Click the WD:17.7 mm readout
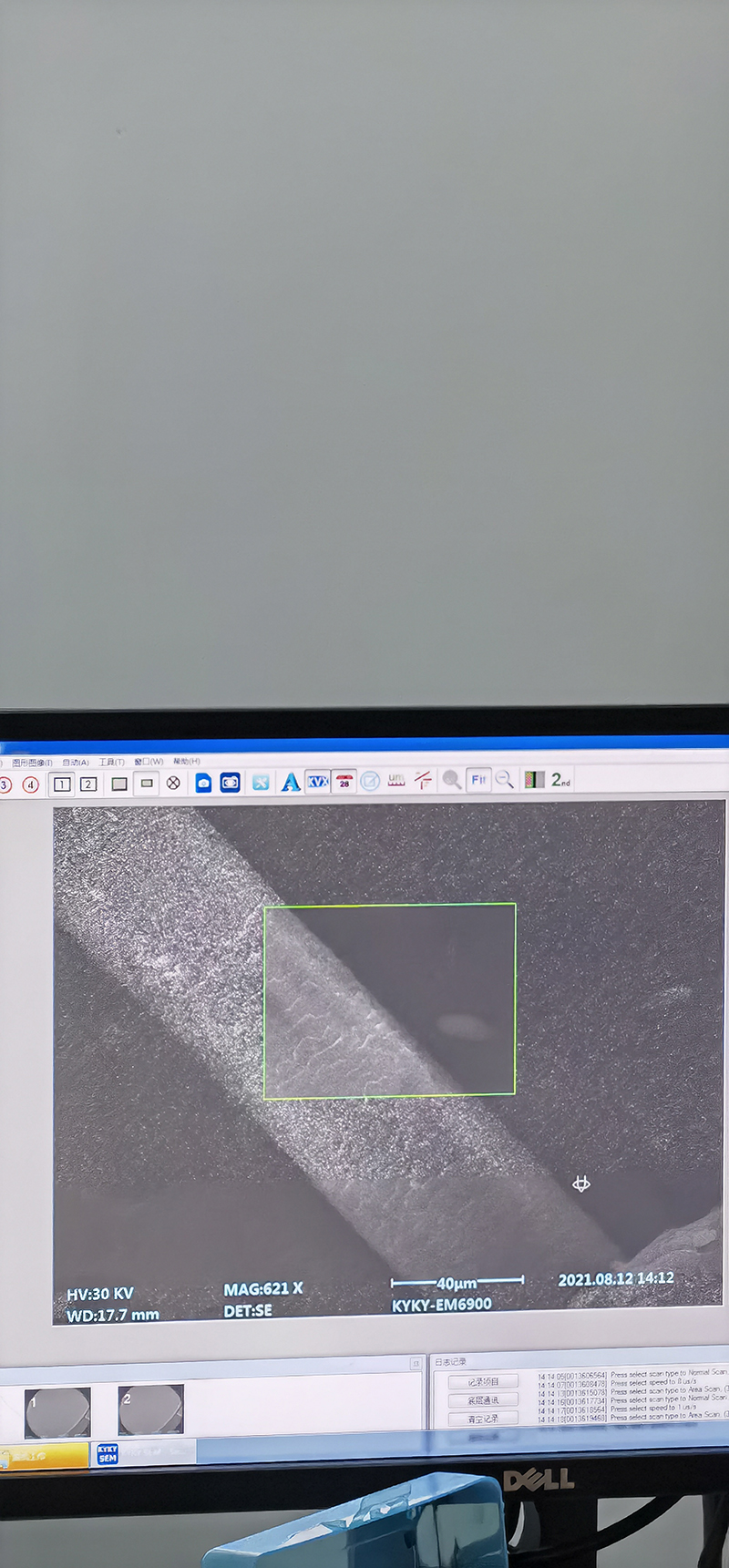The image size is (729, 1568). [x=112, y=1315]
